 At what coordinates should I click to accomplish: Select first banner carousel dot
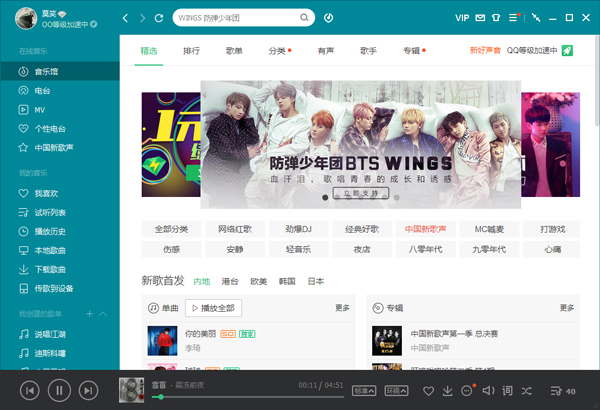(325, 198)
